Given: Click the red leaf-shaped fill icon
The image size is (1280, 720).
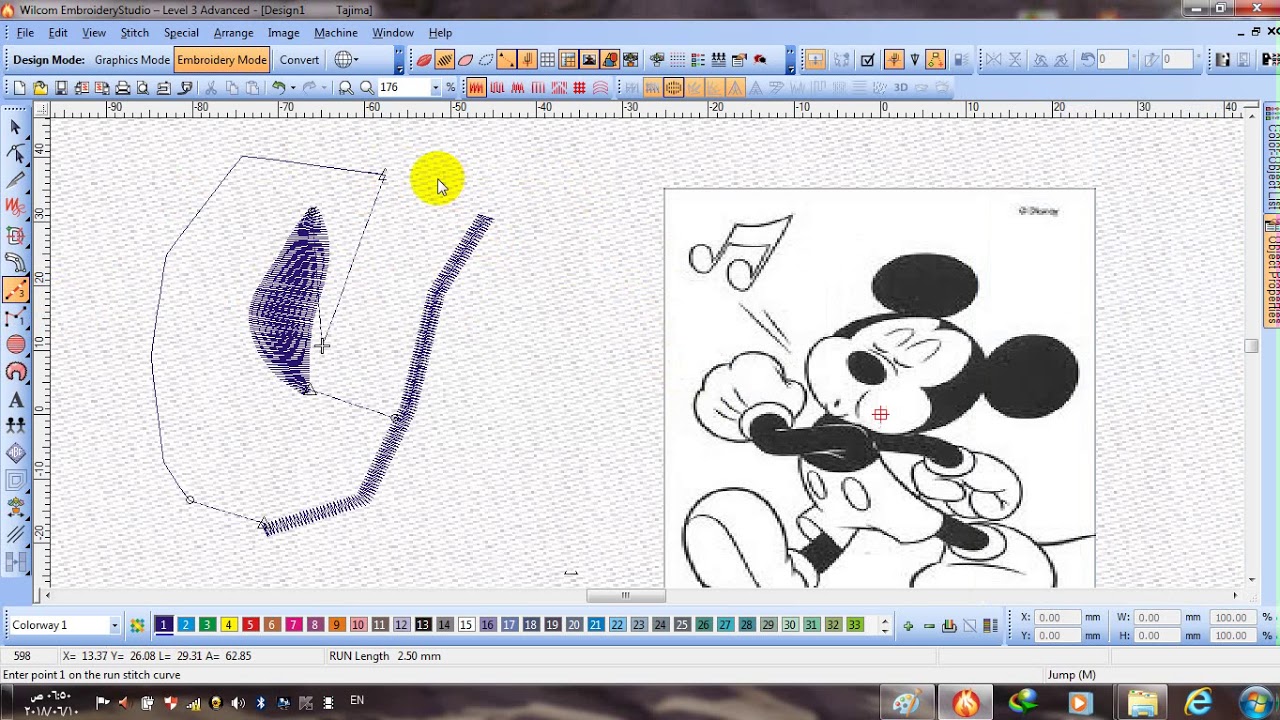Looking at the screenshot, I should (424, 60).
